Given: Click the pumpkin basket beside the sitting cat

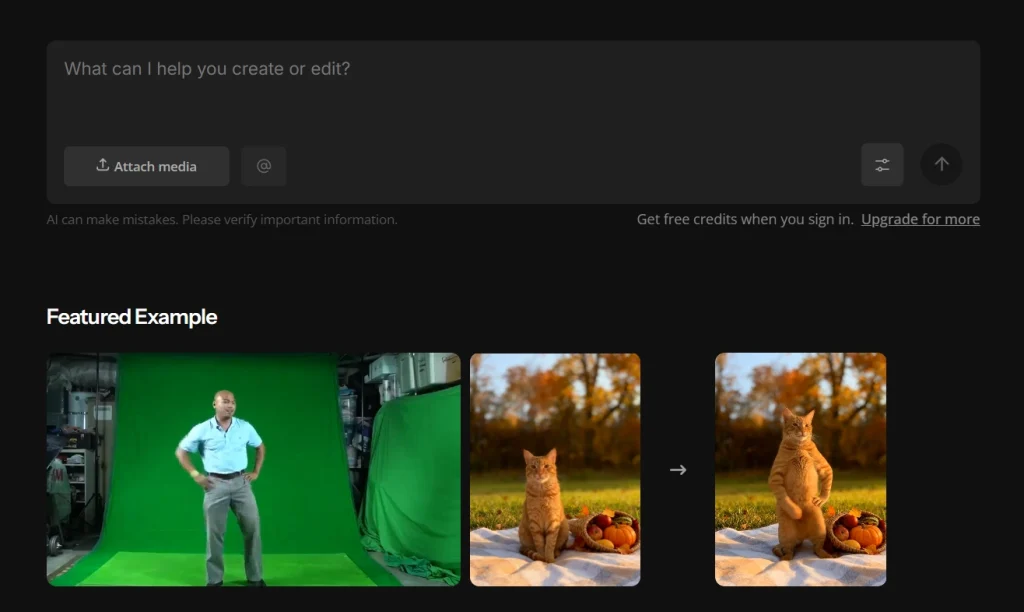Looking at the screenshot, I should point(606,531).
